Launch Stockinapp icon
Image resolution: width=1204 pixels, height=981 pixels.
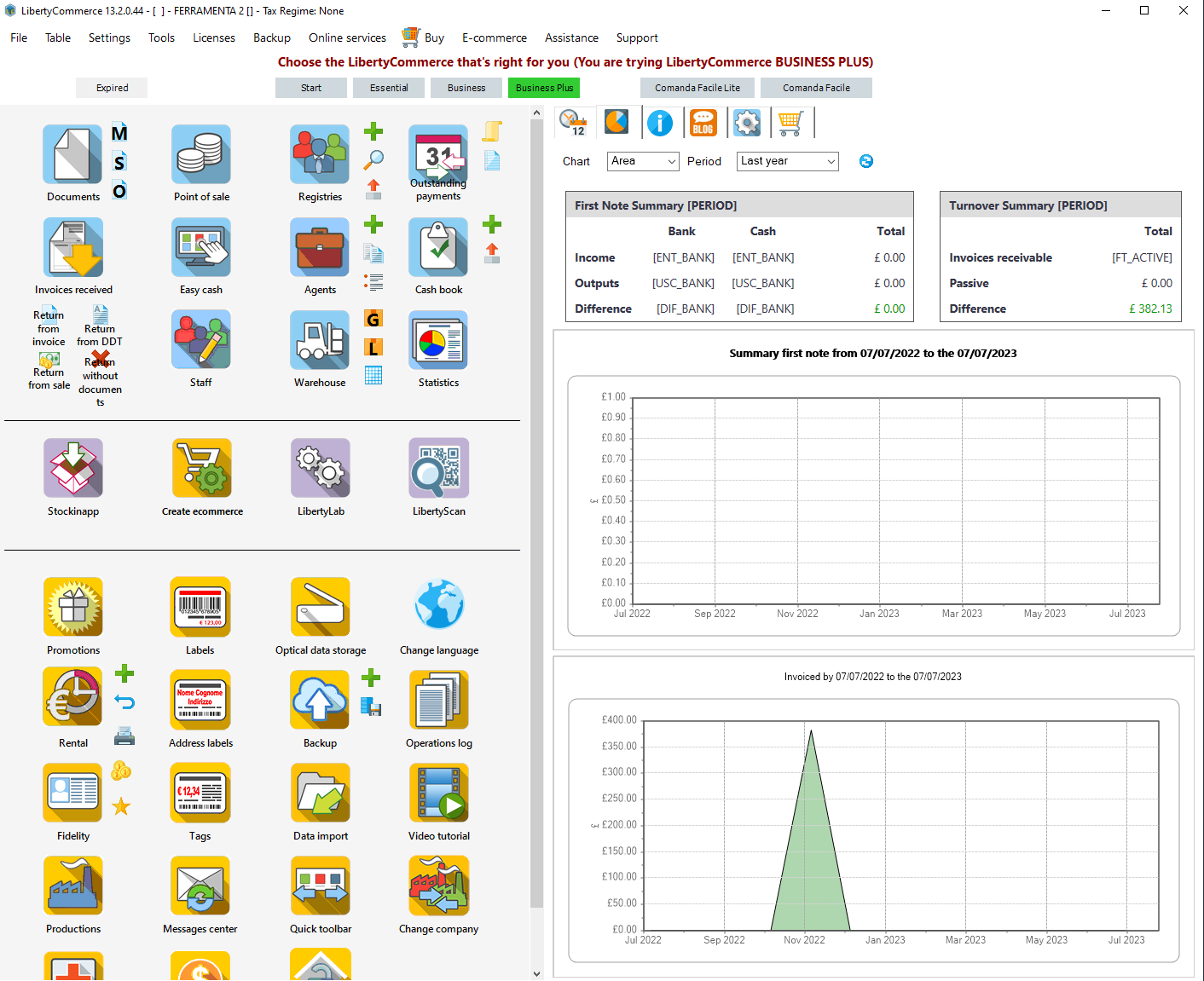72,468
